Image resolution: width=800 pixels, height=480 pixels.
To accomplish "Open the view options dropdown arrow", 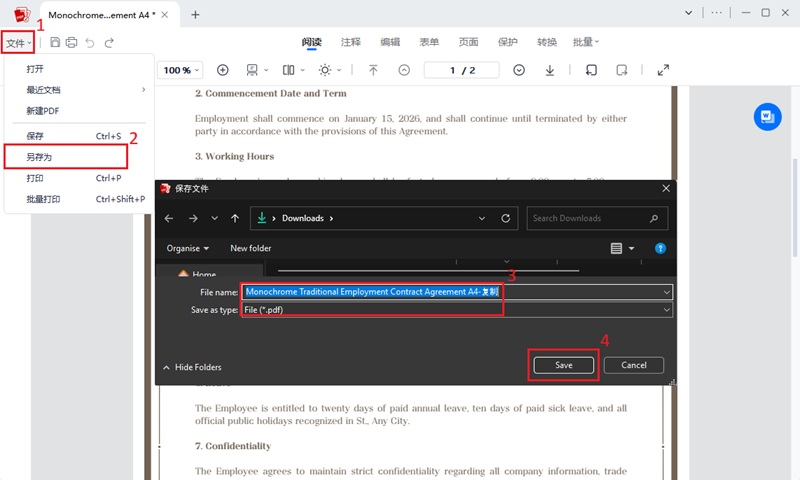I will tap(632, 248).
